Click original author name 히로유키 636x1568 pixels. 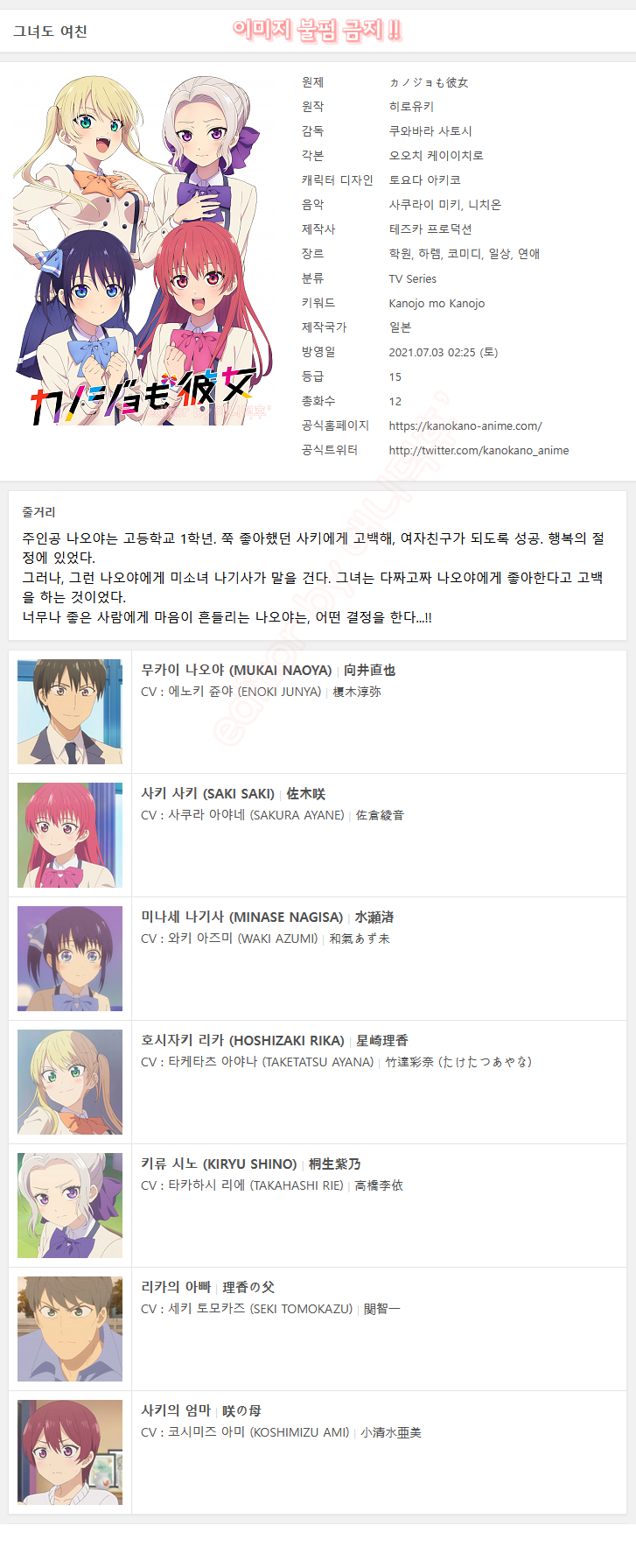(x=411, y=107)
